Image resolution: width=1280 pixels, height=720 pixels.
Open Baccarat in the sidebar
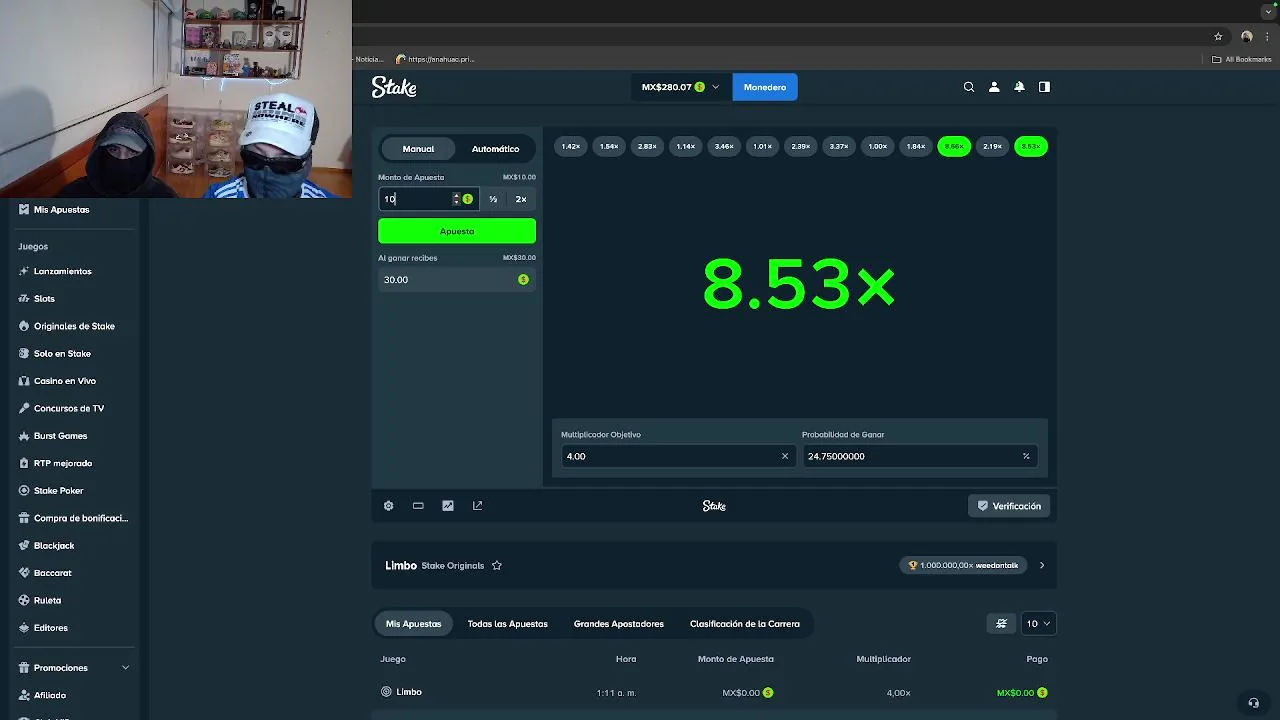coord(52,573)
